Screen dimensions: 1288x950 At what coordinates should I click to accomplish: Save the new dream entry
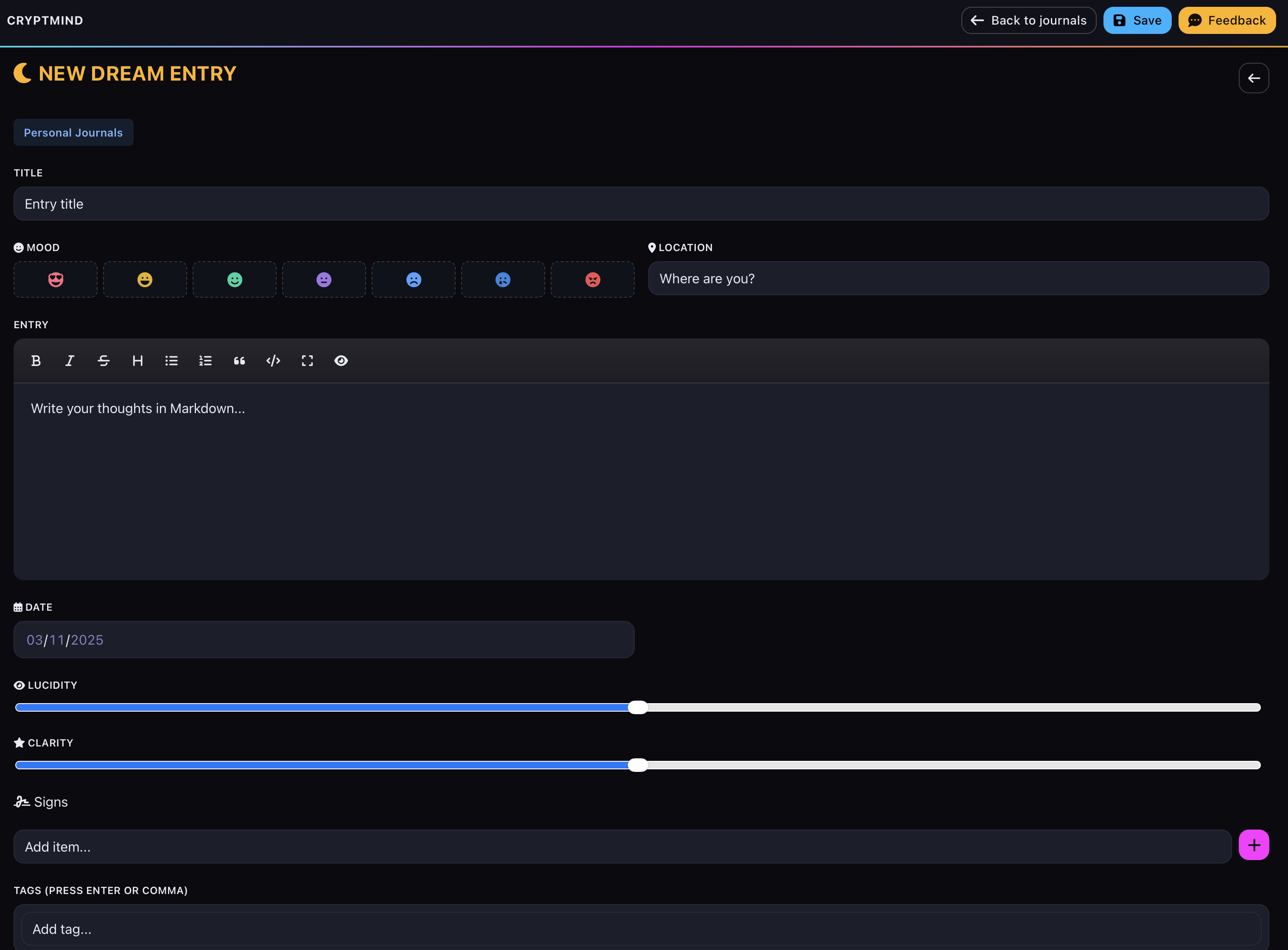(1137, 20)
